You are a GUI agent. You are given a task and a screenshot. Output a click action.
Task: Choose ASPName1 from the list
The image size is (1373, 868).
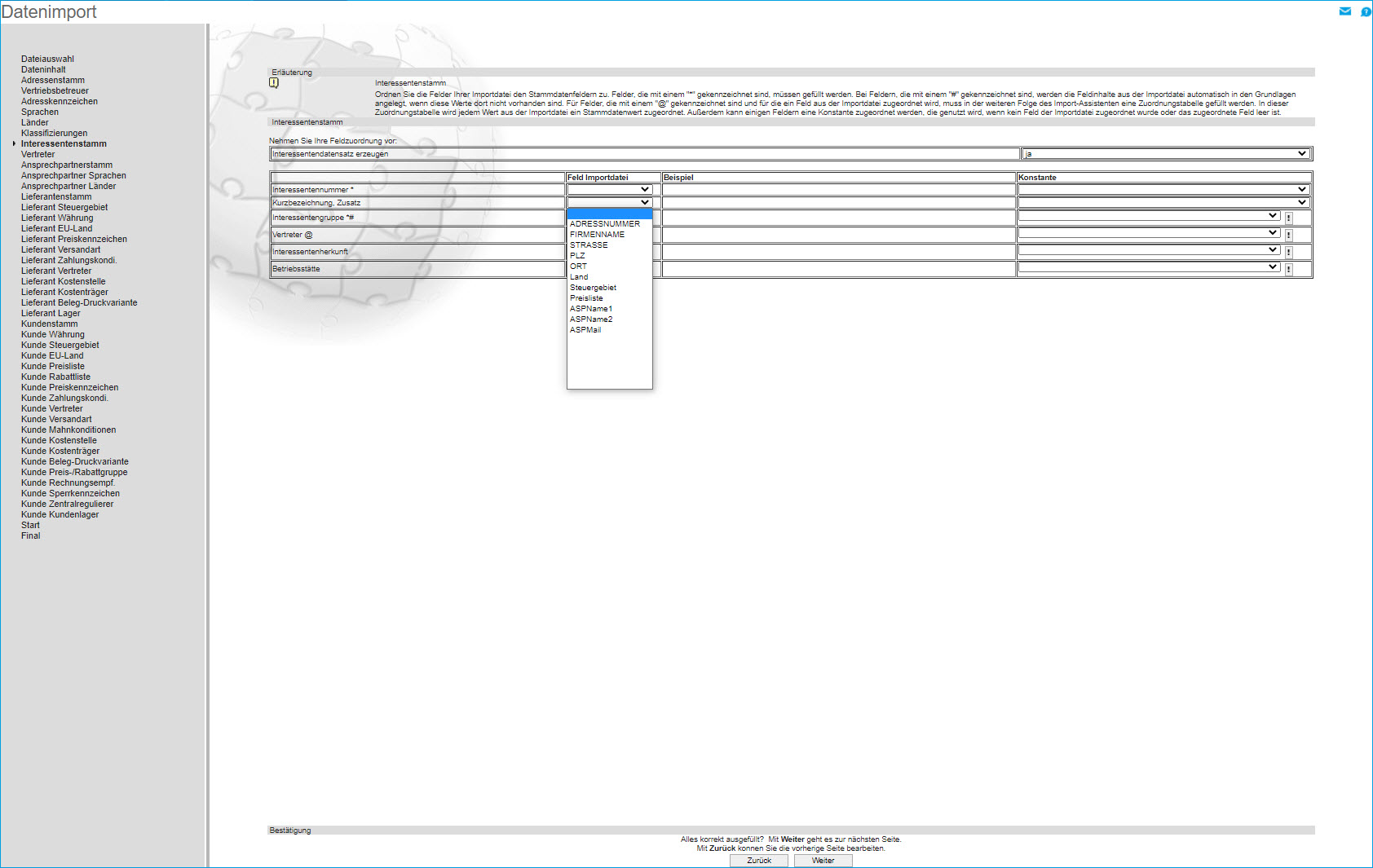(609, 309)
